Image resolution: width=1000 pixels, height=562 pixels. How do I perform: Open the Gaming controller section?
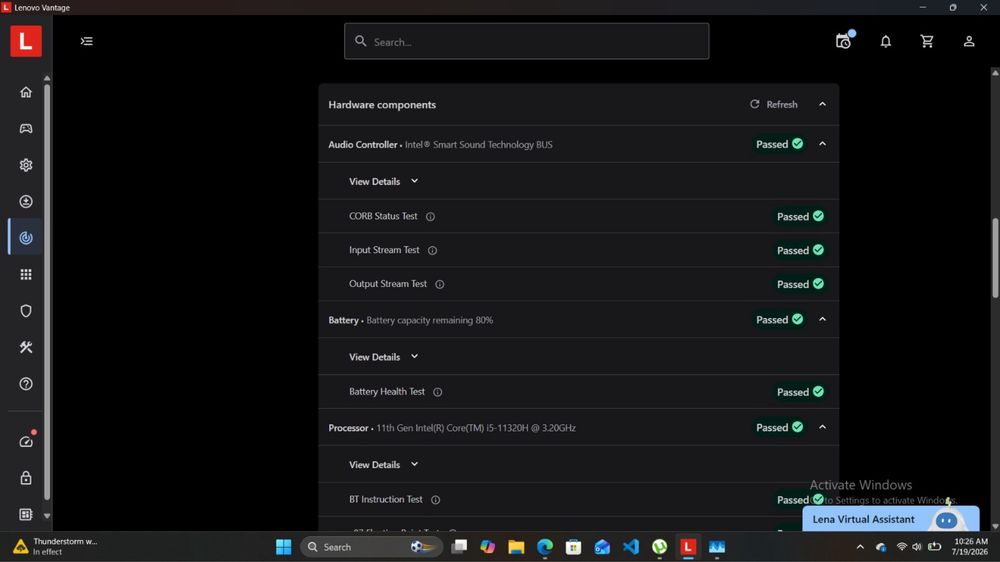click(x=26, y=128)
